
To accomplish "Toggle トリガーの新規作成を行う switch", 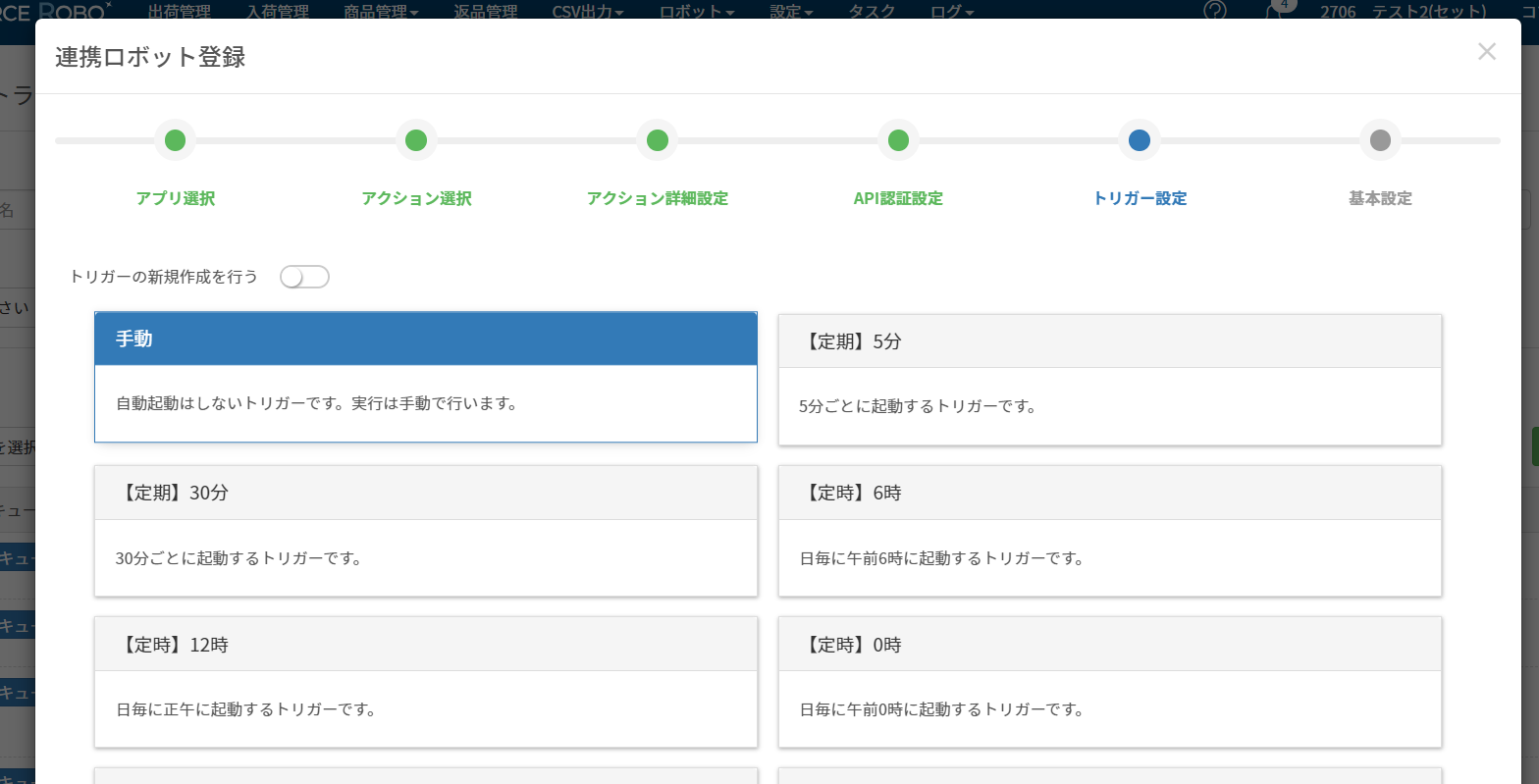I will point(304,277).
